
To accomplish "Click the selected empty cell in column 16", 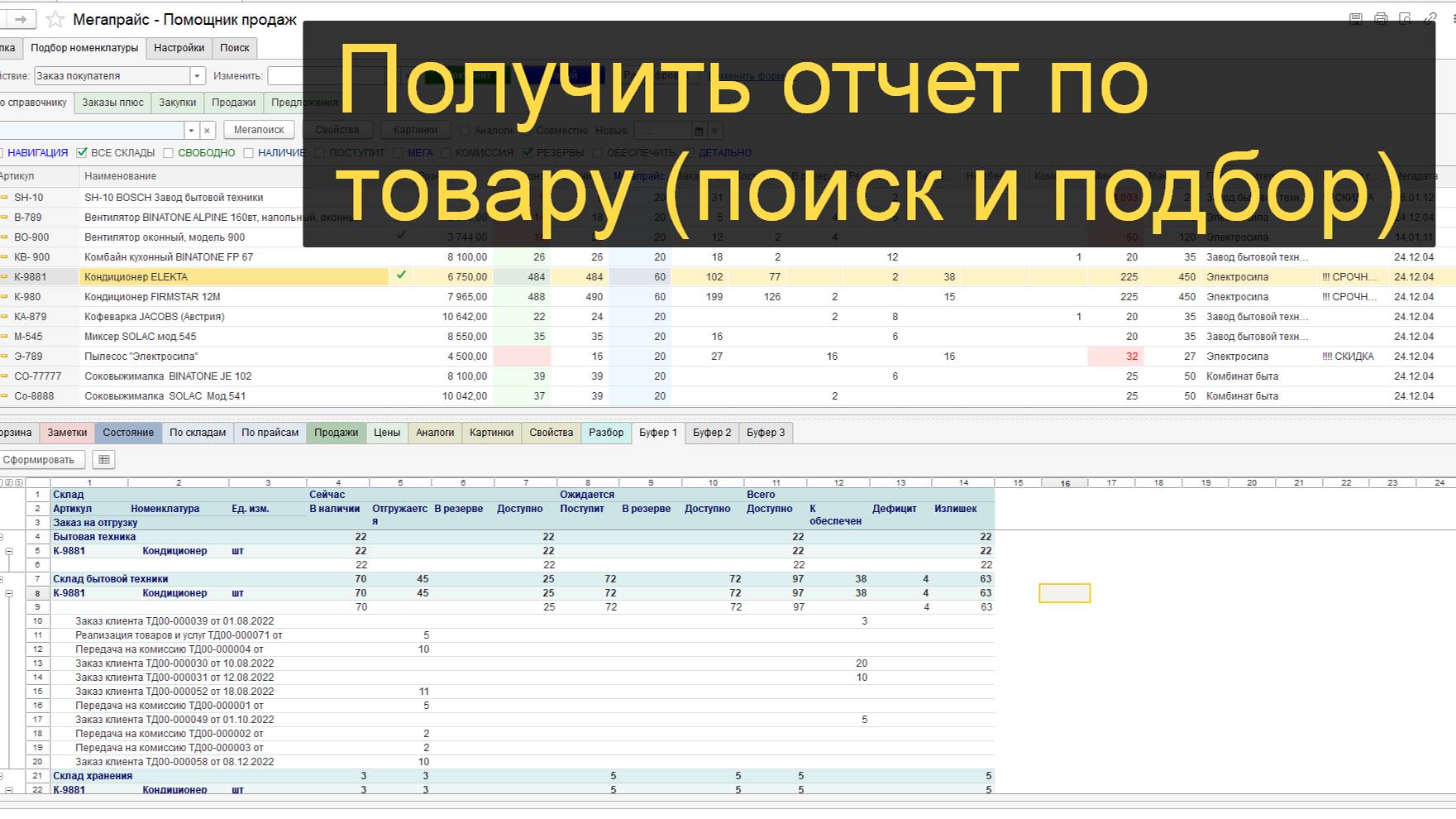I will 1065,593.
